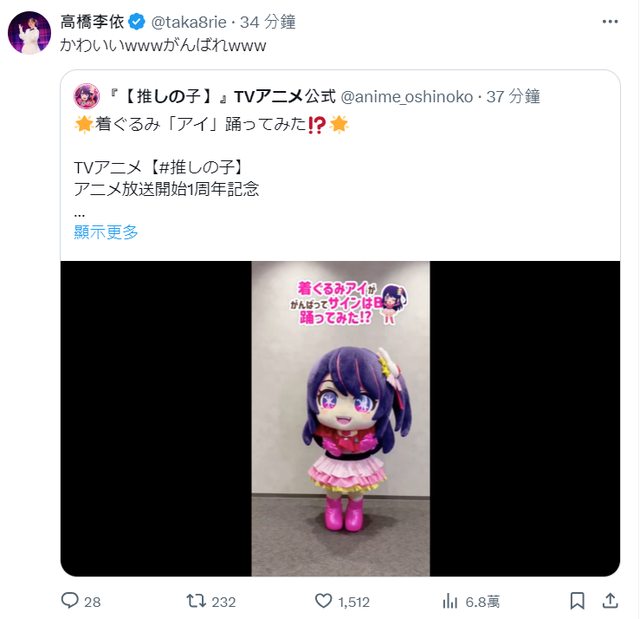Viewport: 640px width, 619px height.
Task: Open the @anime_oshinoko handle link
Action: (x=407, y=97)
